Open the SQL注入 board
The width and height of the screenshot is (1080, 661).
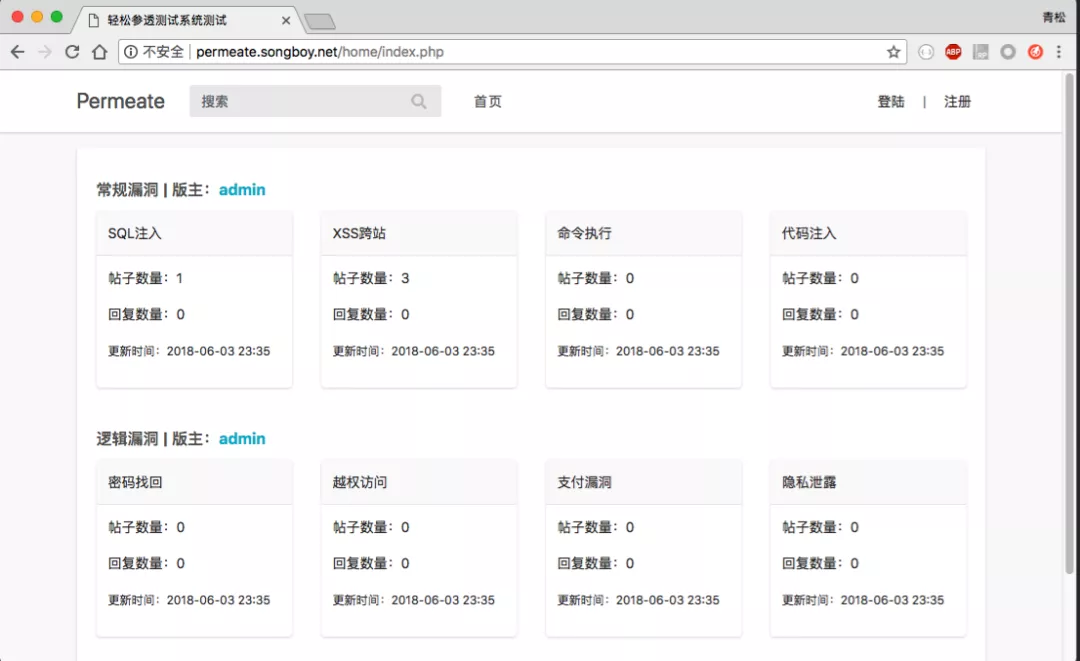tap(134, 233)
